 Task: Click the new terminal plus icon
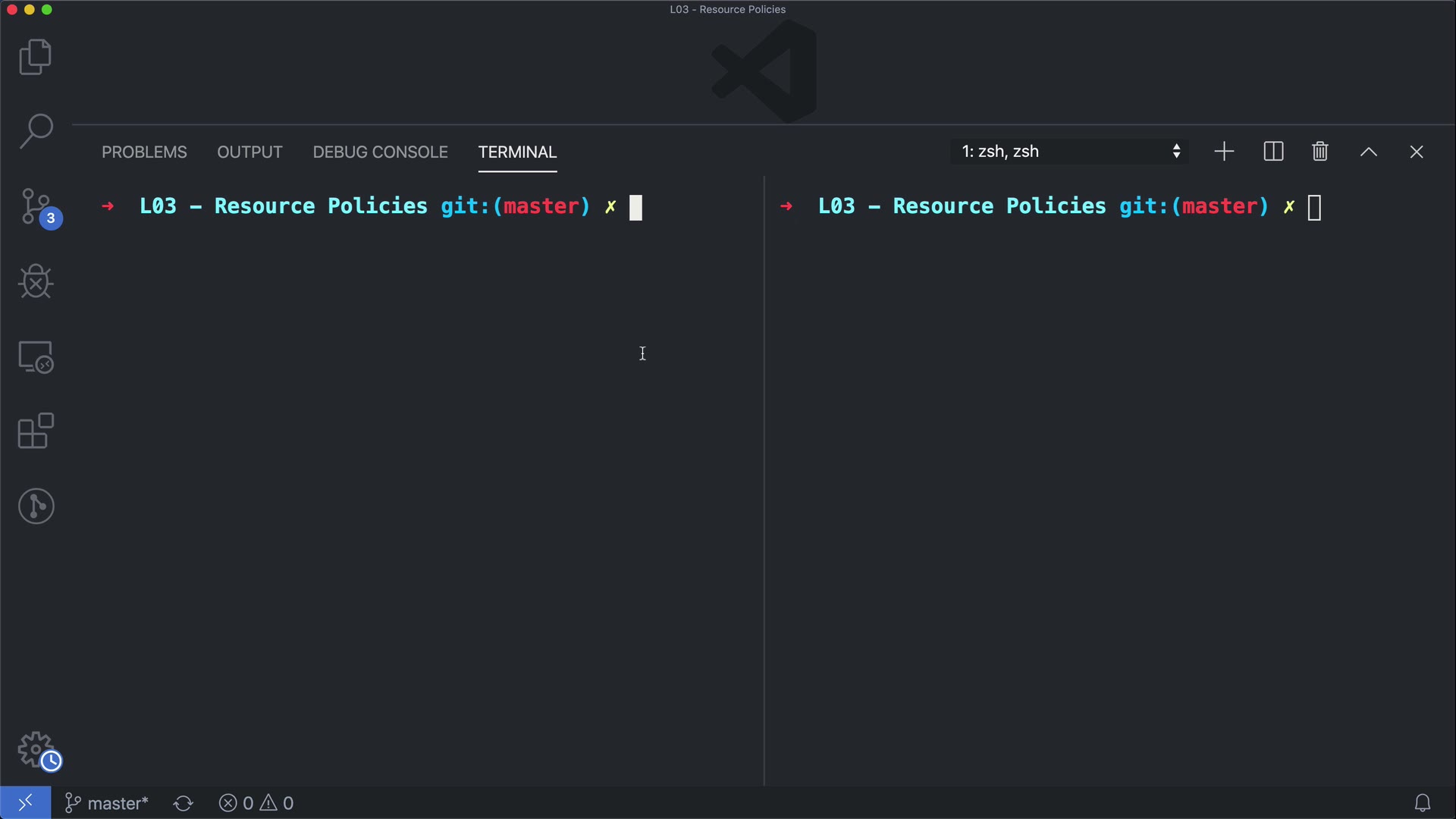click(x=1224, y=152)
